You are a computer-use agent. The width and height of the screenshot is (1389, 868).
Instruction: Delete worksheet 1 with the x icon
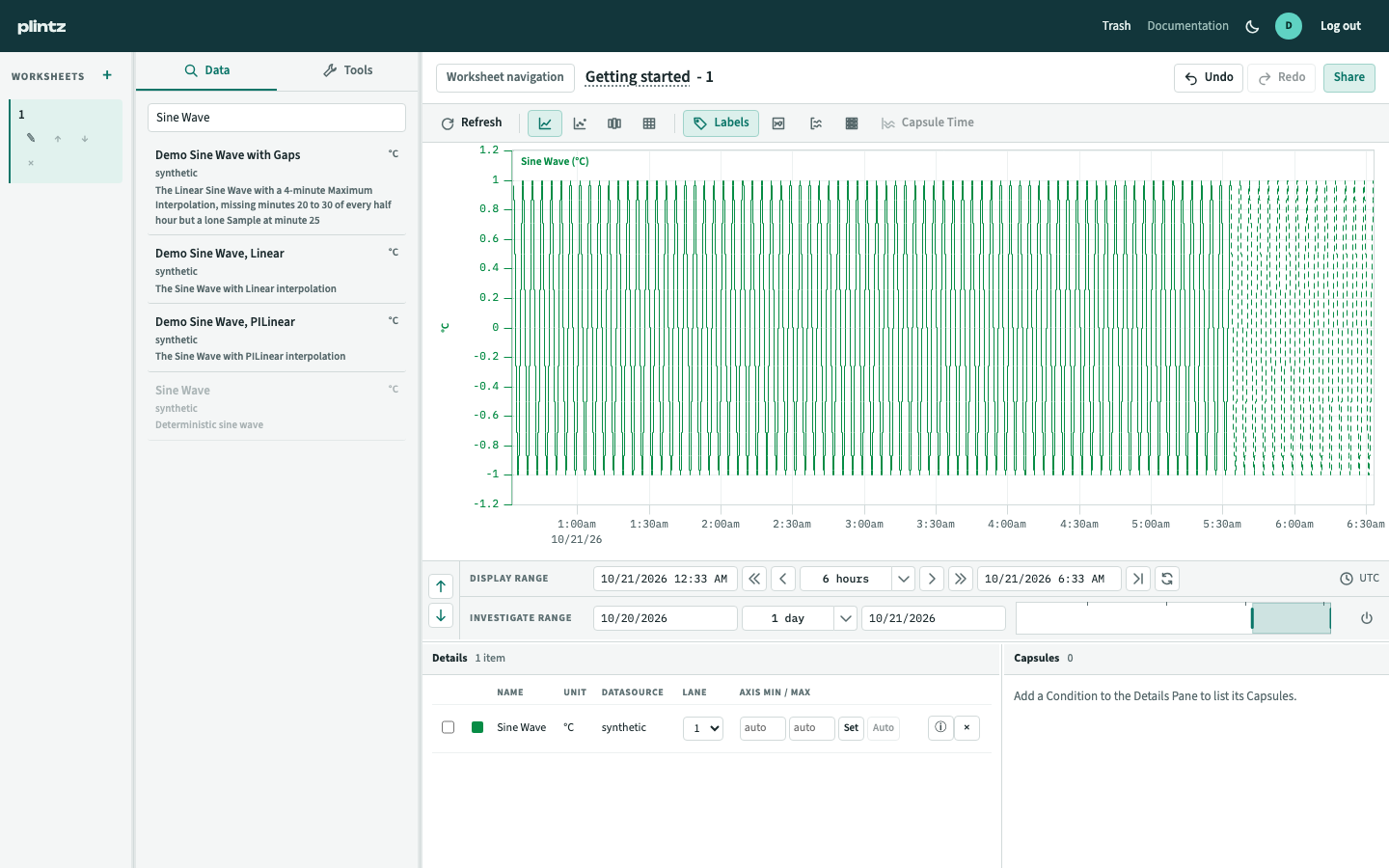pyautogui.click(x=31, y=163)
